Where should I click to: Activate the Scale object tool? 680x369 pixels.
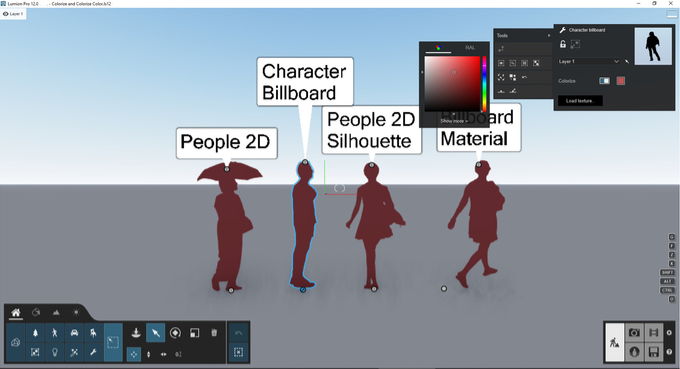[195, 333]
